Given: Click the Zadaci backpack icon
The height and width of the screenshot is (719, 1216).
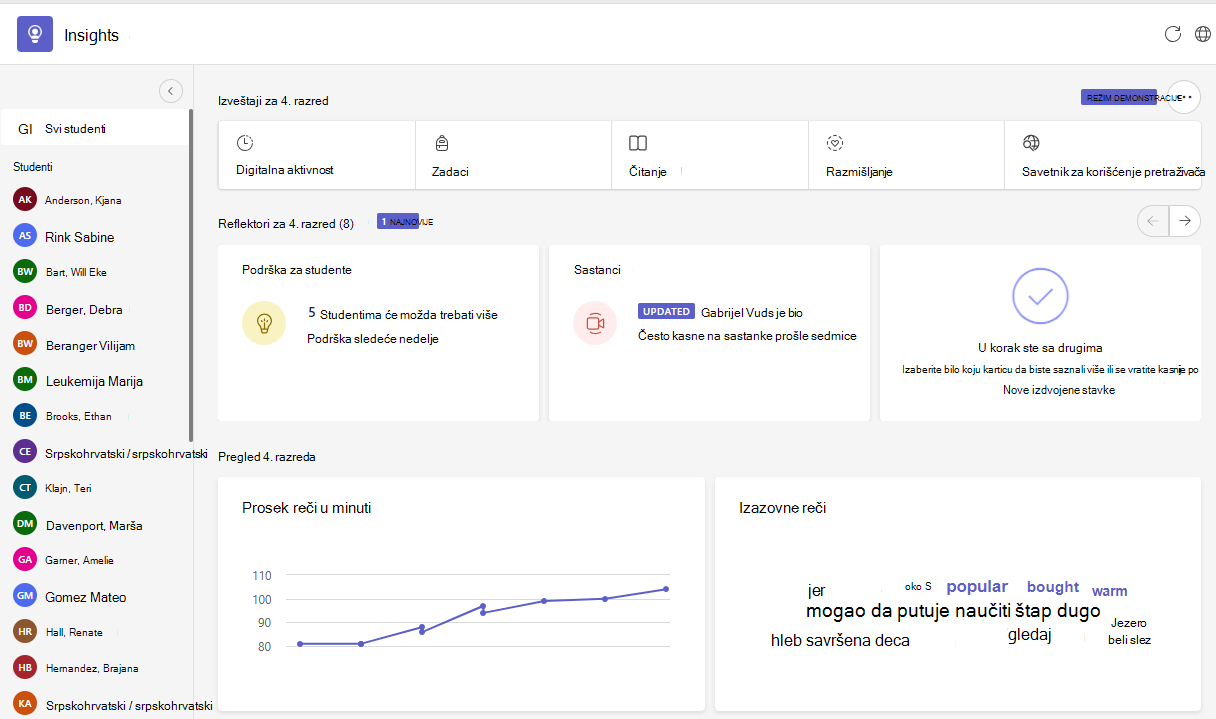Looking at the screenshot, I should click(x=441, y=143).
